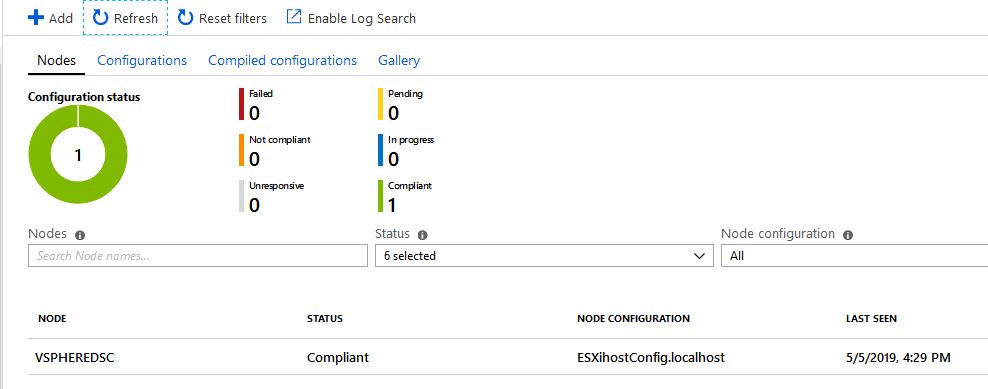This screenshot has width=988, height=389.
Task: Click the green Compliant color bar
Action: click(381, 196)
